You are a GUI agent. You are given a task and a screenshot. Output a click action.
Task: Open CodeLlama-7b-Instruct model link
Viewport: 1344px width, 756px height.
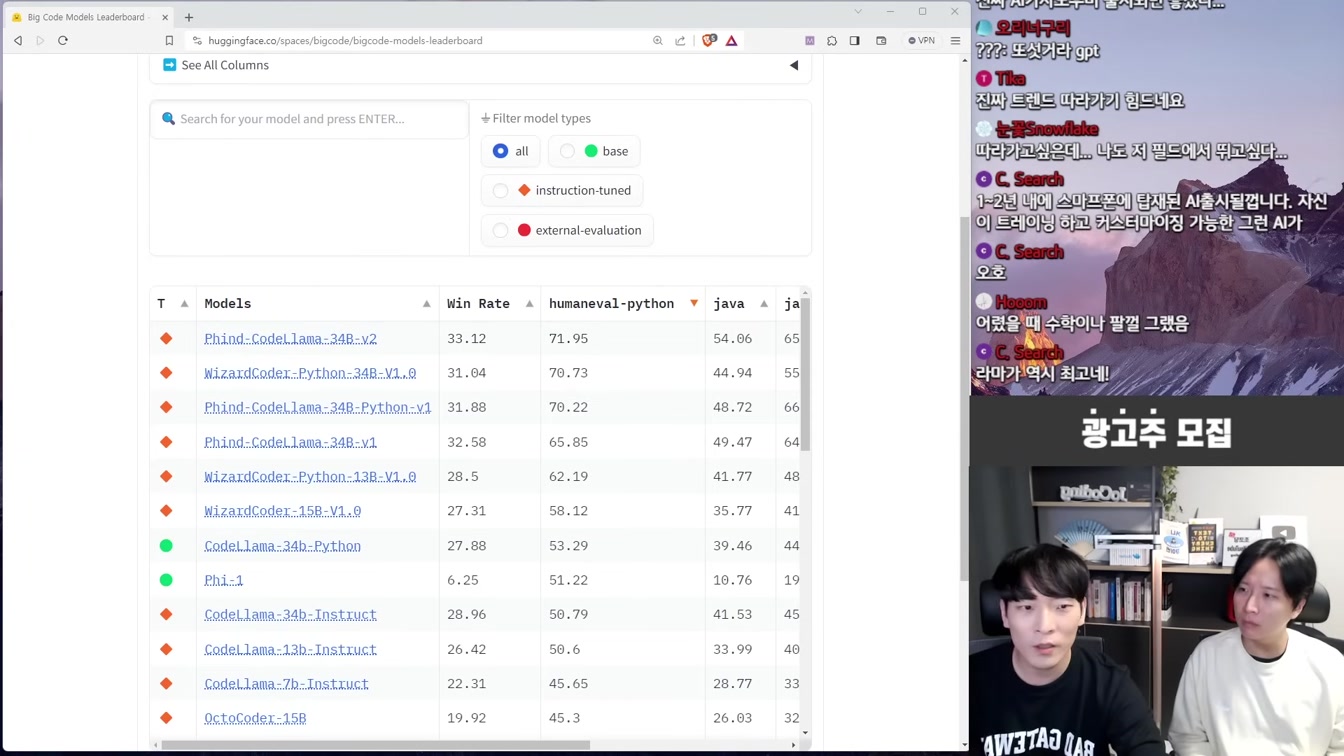[286, 684]
